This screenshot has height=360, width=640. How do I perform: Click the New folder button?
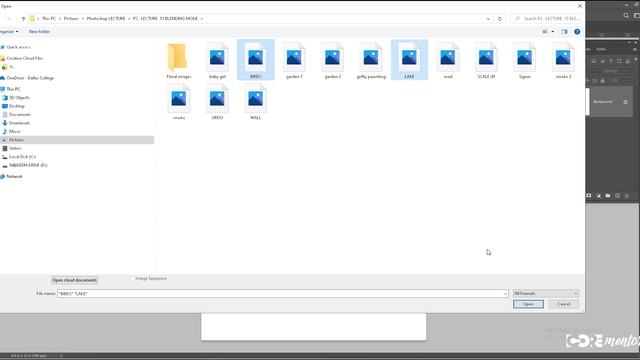(x=39, y=31)
